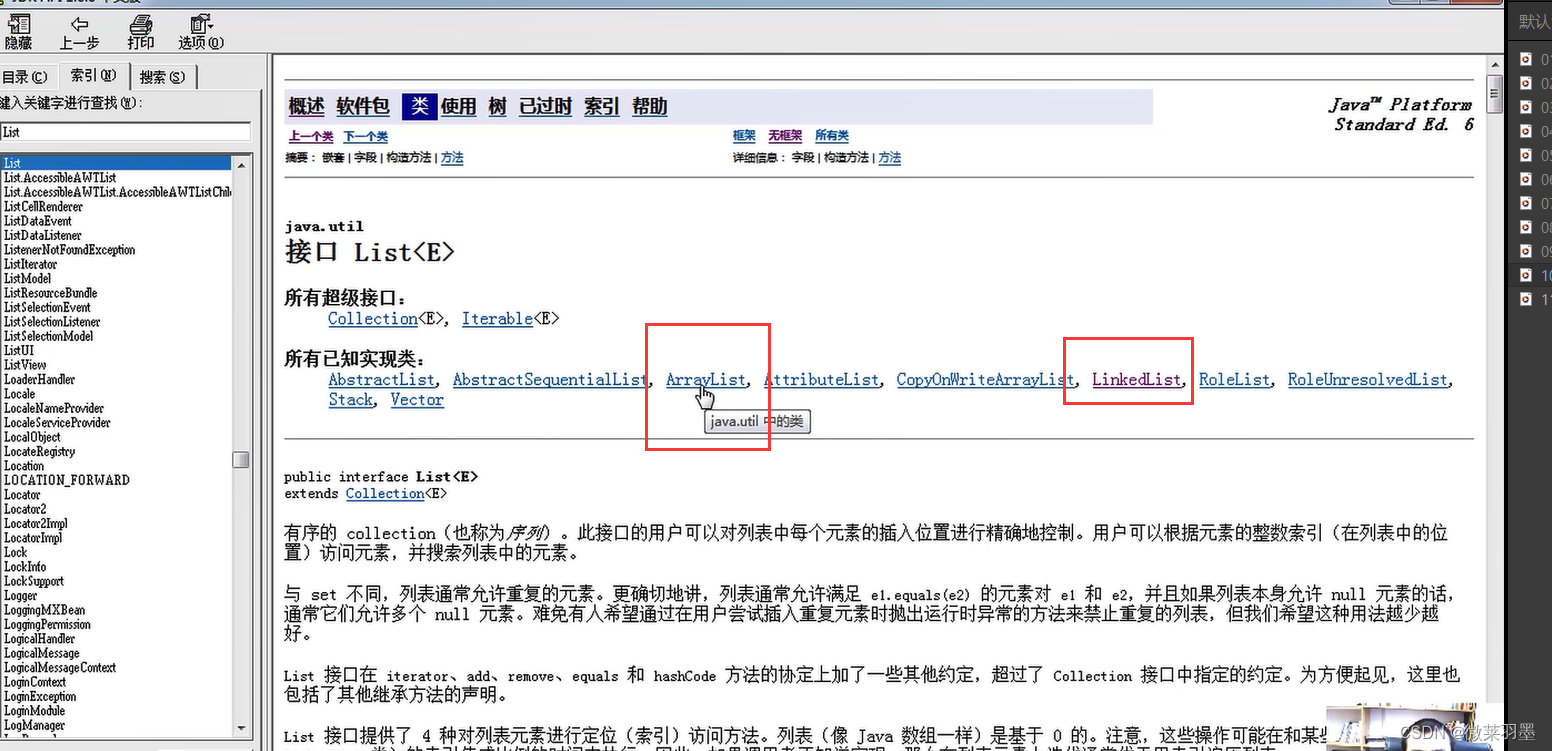Open the 索引 link in the navigation bar

[602, 106]
